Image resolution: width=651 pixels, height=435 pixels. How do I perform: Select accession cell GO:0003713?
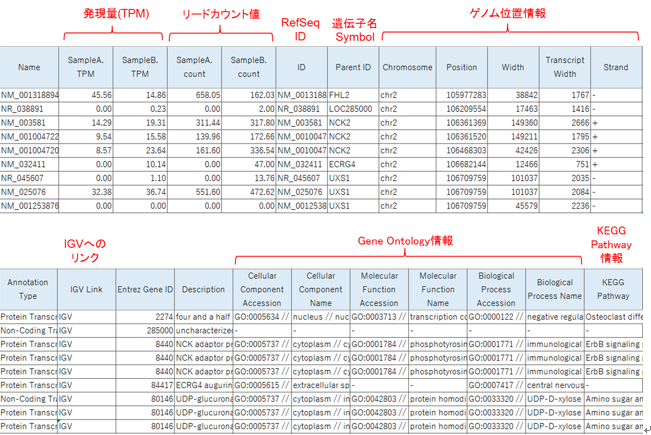pyautogui.click(x=379, y=317)
